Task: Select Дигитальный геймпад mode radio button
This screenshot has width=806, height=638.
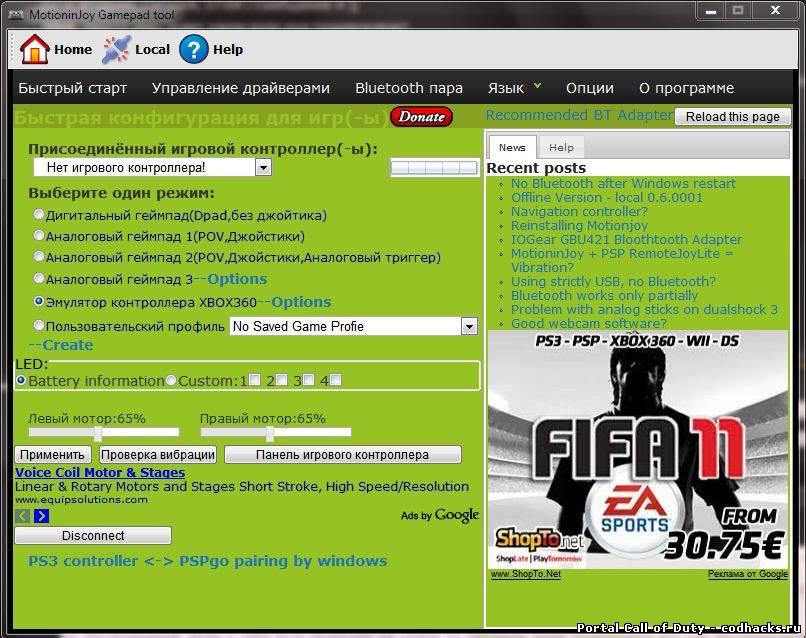Action: click(39, 214)
